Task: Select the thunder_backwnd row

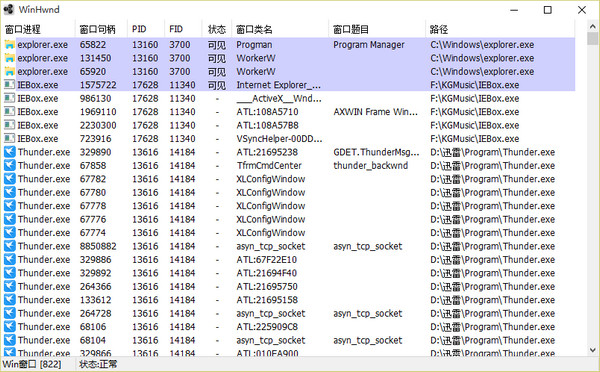Action: coord(289,165)
